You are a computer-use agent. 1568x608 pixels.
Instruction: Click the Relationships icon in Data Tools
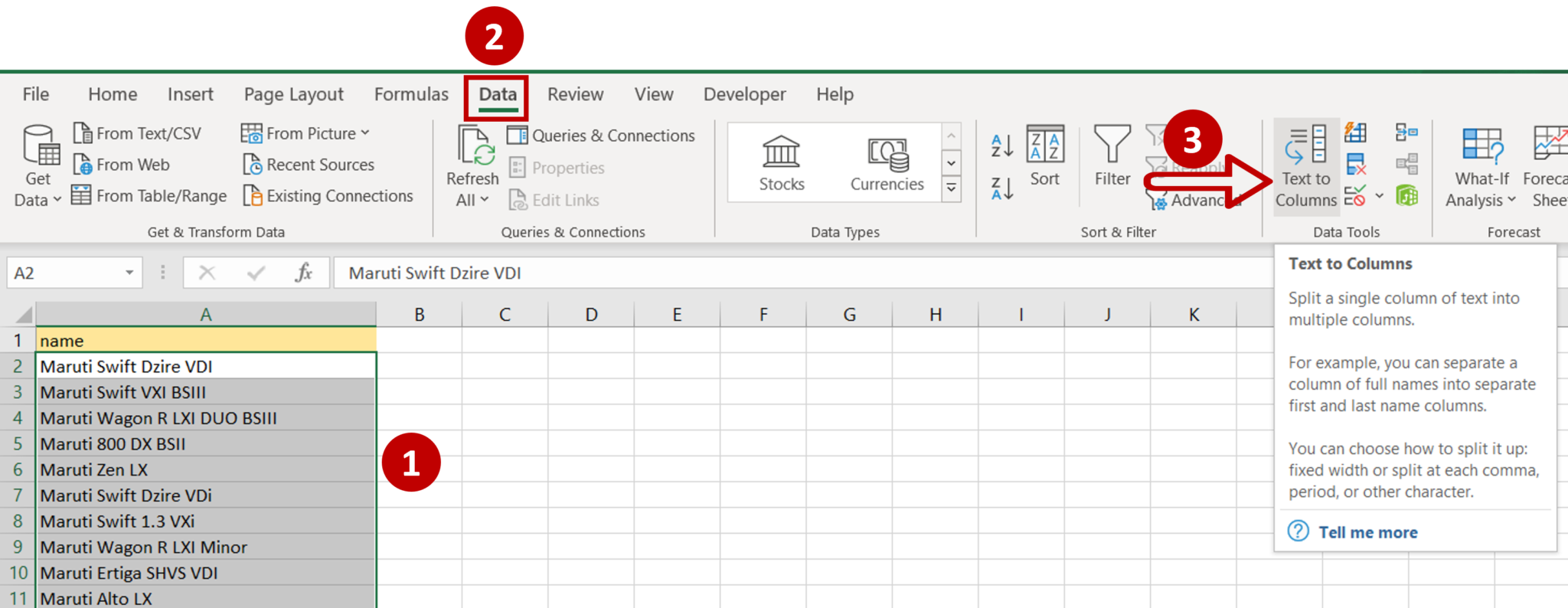point(1406,164)
